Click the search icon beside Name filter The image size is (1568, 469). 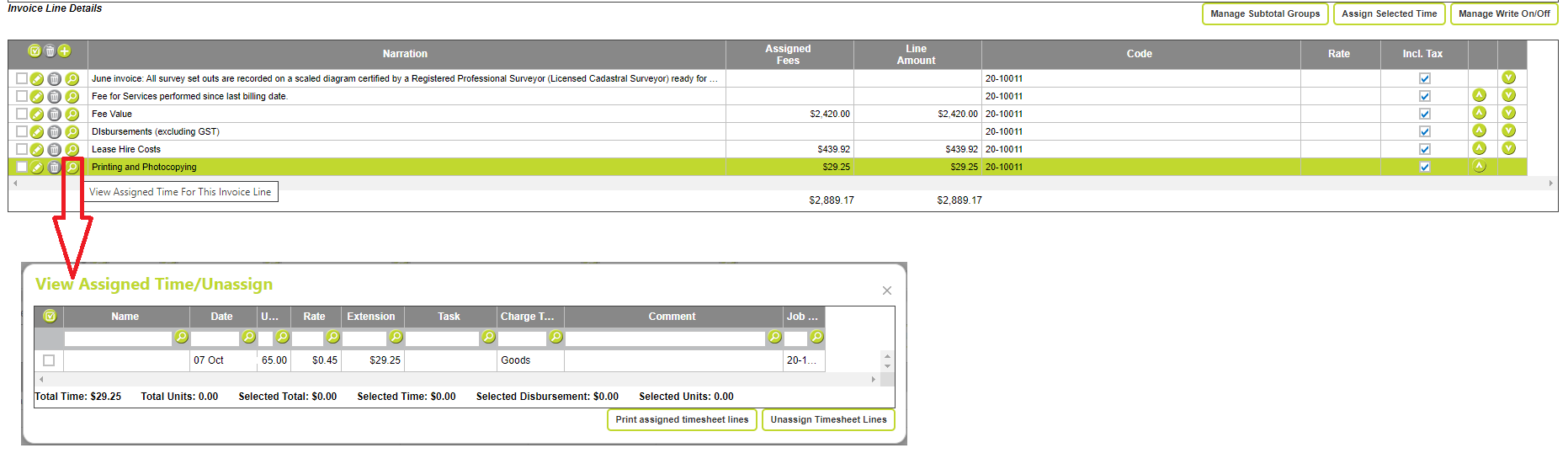(181, 338)
